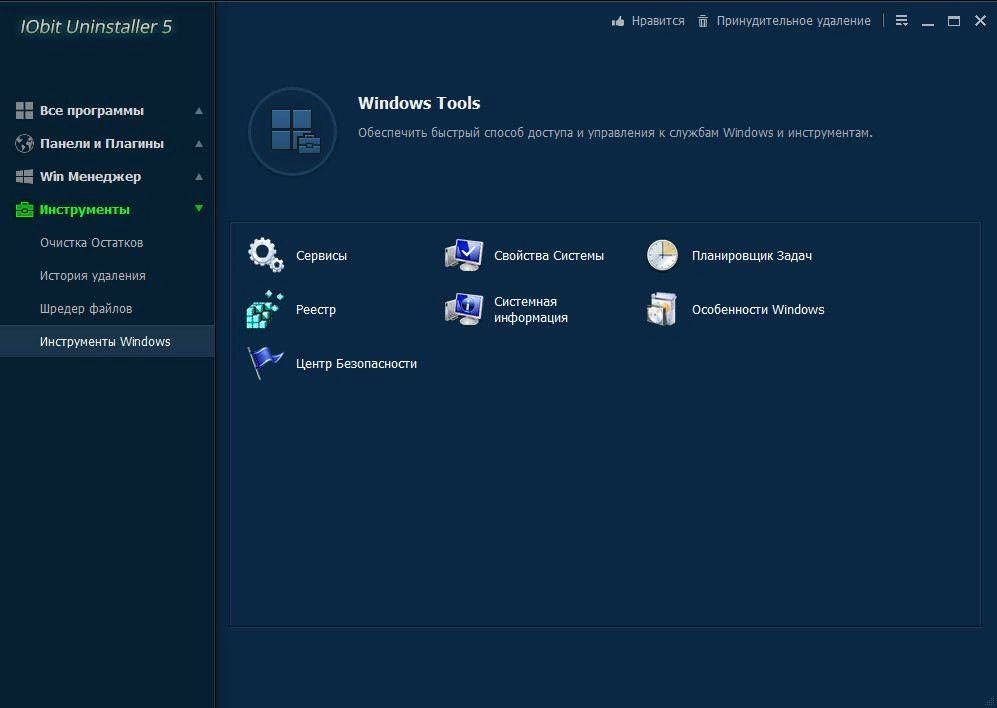This screenshot has width=997, height=708.
Task: Open the Системная информация monitor icon
Action: coord(464,309)
